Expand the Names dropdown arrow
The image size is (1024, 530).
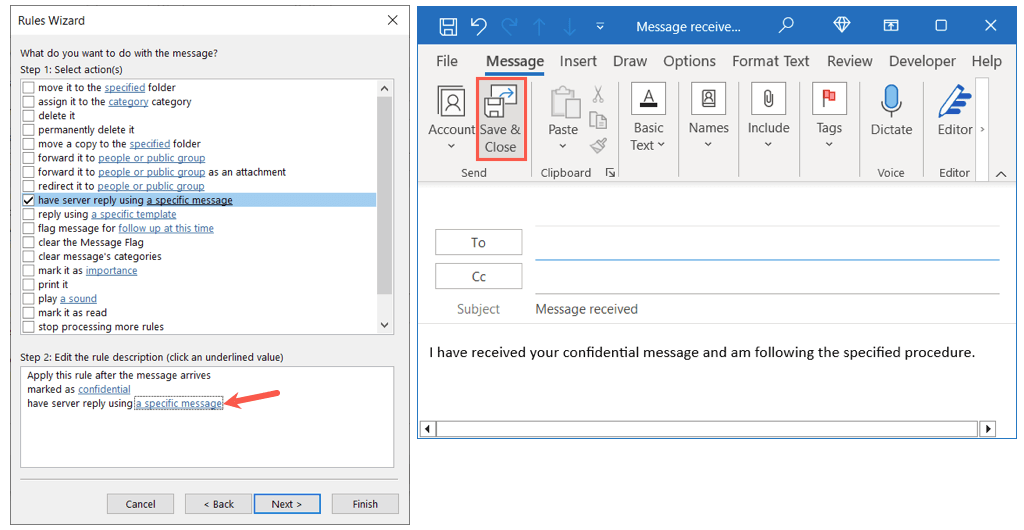[x=709, y=144]
